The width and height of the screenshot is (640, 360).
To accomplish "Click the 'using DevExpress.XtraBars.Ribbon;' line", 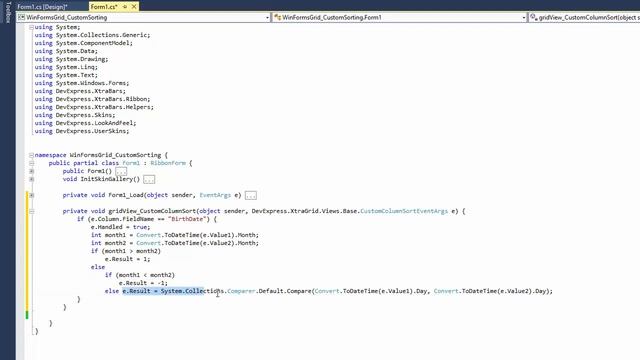I will point(92,99).
